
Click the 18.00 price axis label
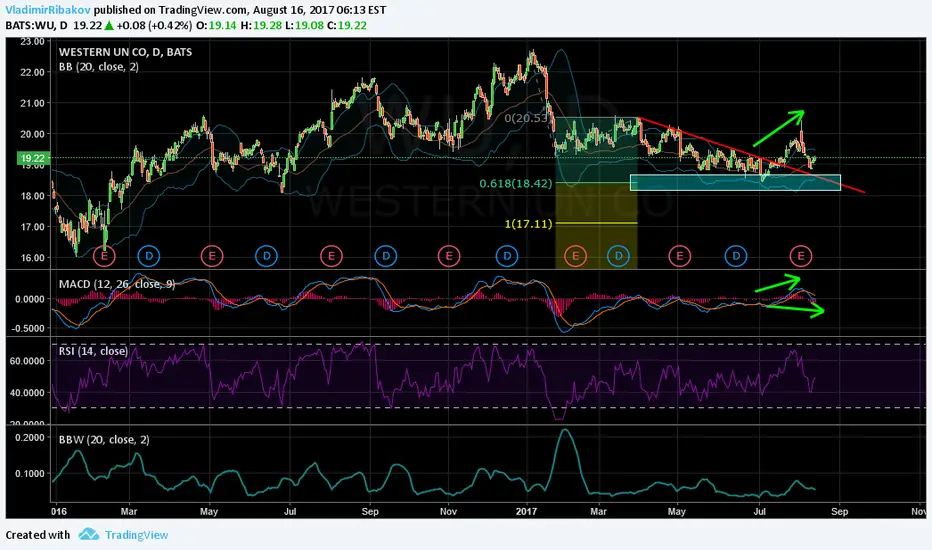click(x=32, y=196)
